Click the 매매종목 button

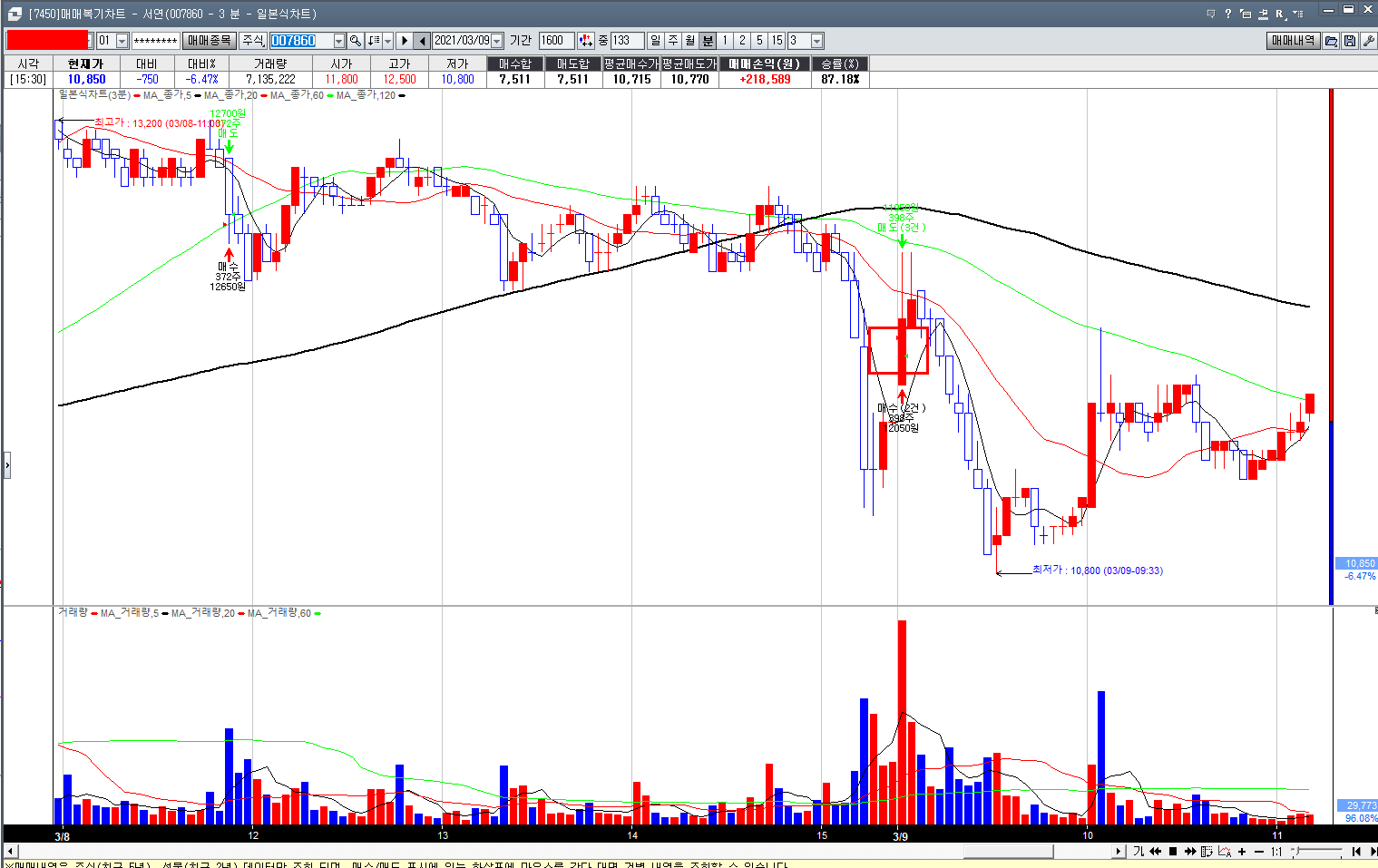(x=209, y=41)
